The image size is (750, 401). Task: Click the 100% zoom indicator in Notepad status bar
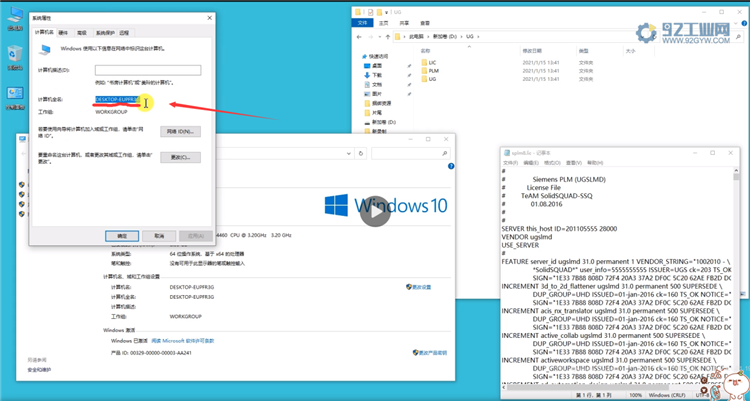pyautogui.click(x=636, y=395)
